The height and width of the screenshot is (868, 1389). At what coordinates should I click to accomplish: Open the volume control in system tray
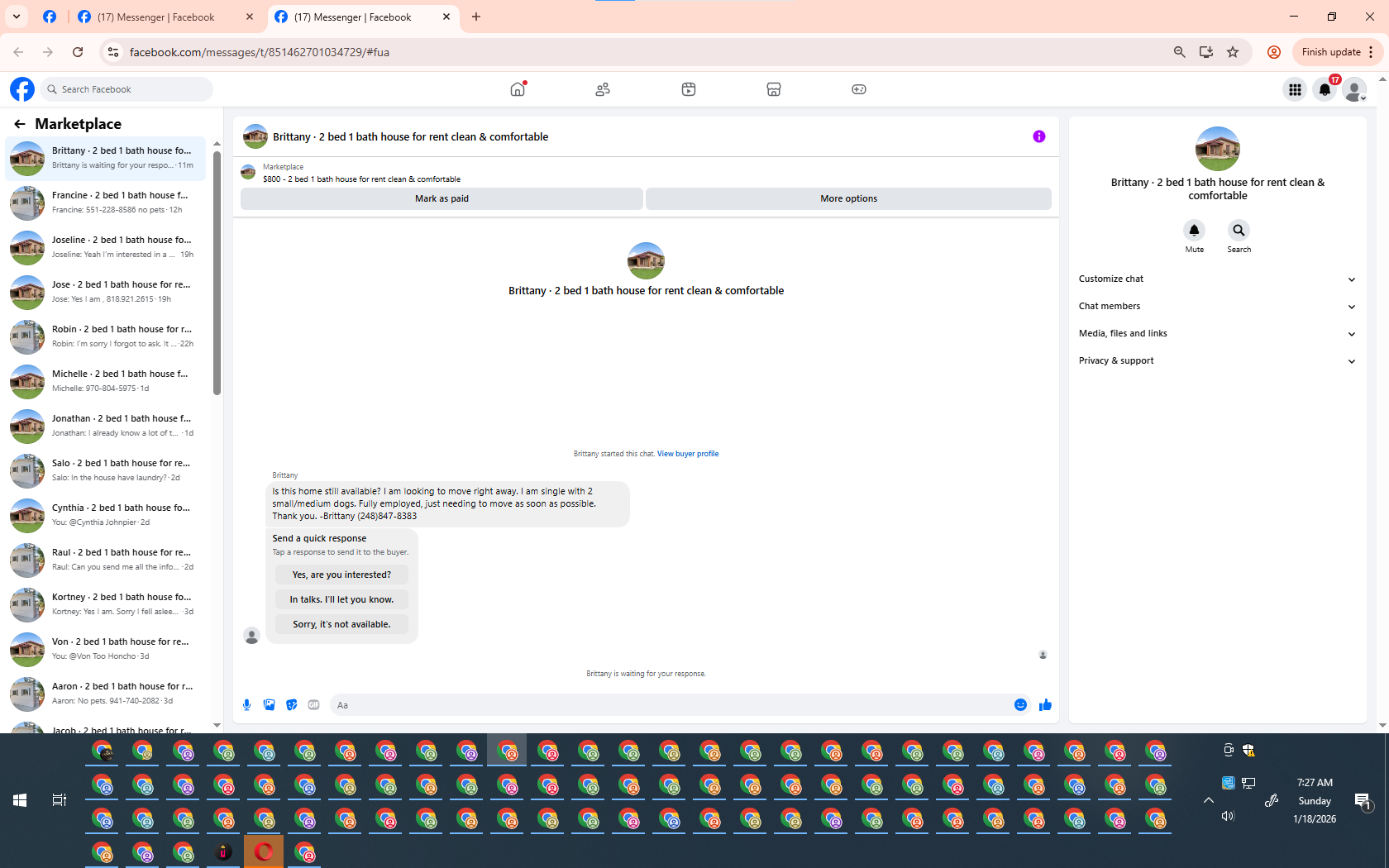tap(1228, 816)
